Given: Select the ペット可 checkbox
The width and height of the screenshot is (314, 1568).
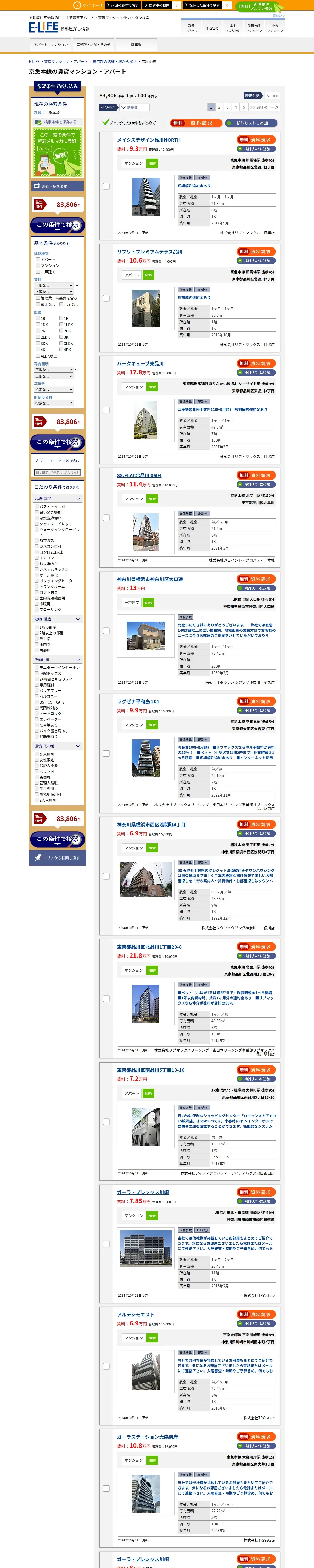Looking at the screenshot, I should click(37, 771).
